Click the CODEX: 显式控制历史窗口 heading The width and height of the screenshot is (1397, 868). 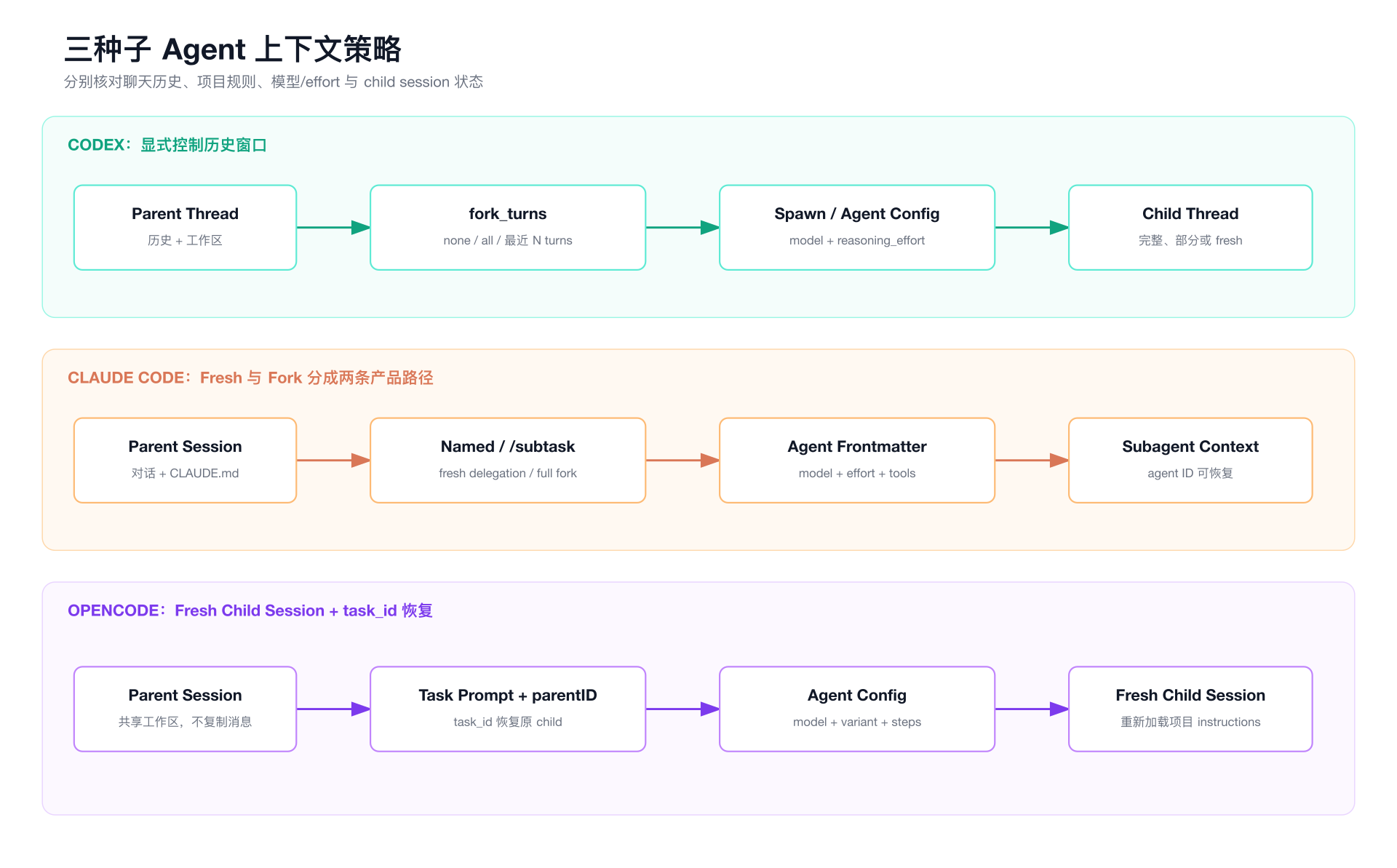tap(167, 145)
